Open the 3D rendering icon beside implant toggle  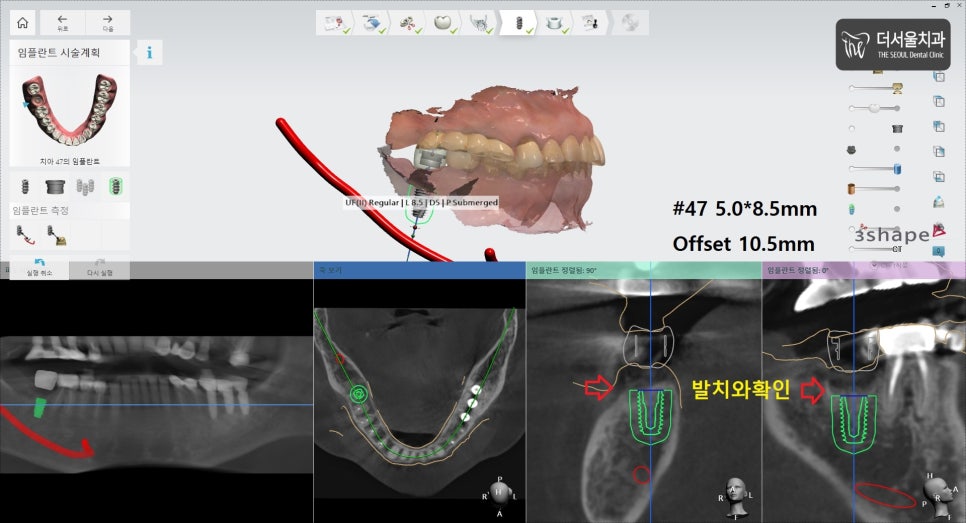[x=939, y=202]
